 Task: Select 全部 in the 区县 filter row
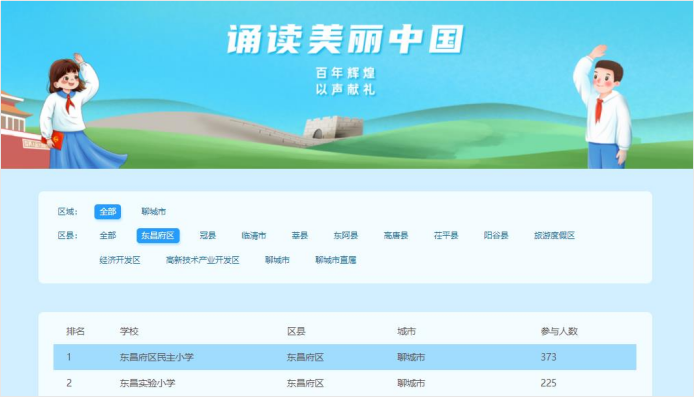(108, 235)
